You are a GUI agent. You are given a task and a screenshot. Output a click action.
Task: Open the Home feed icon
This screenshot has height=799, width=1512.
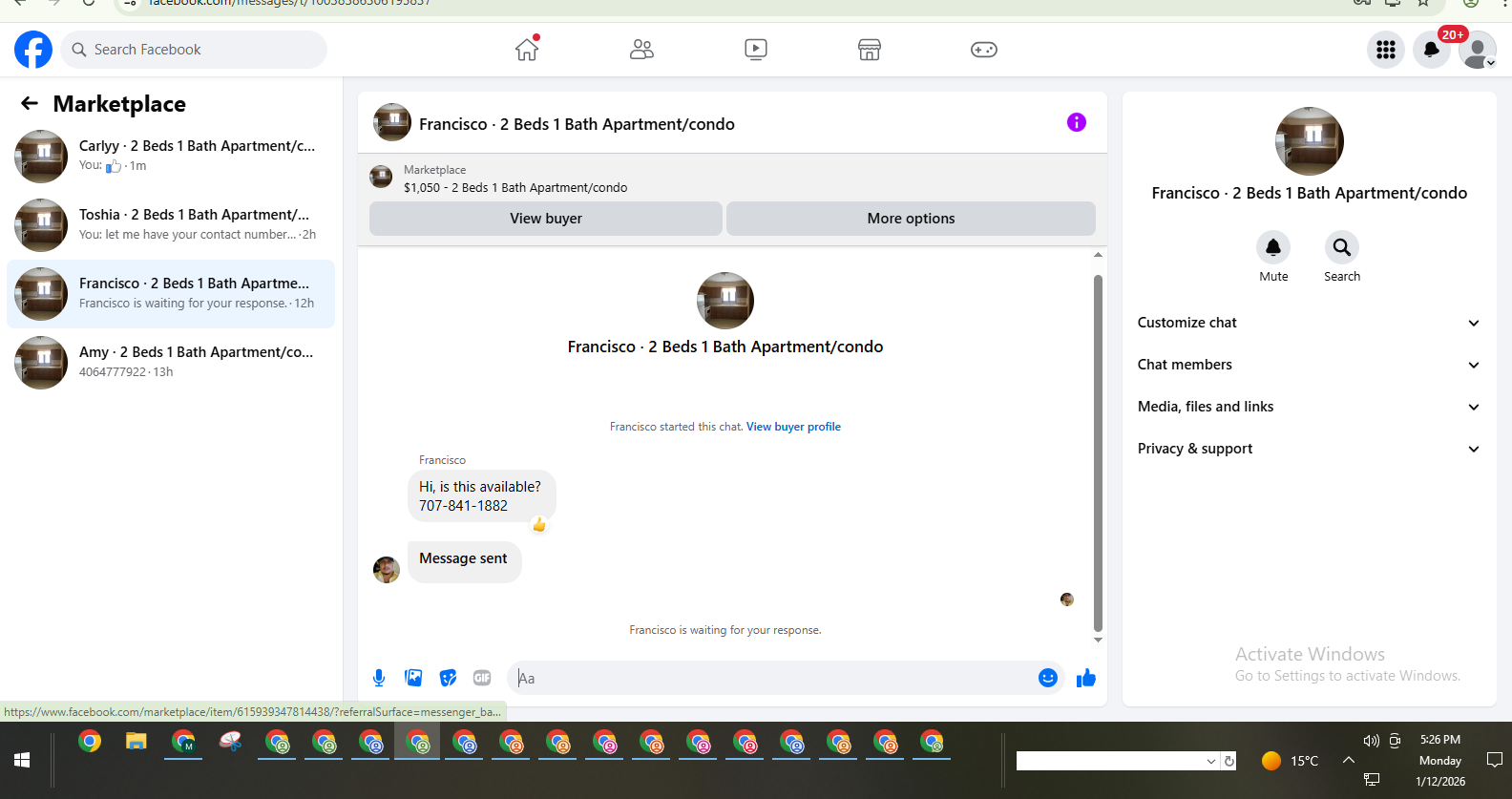point(527,50)
